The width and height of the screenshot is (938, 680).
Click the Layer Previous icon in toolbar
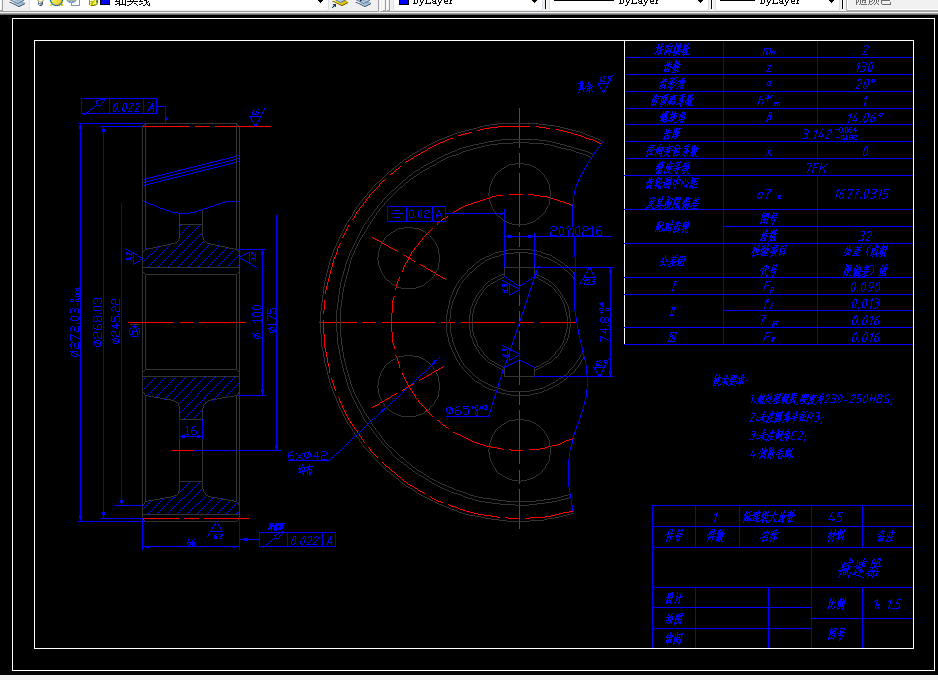(363, 2)
